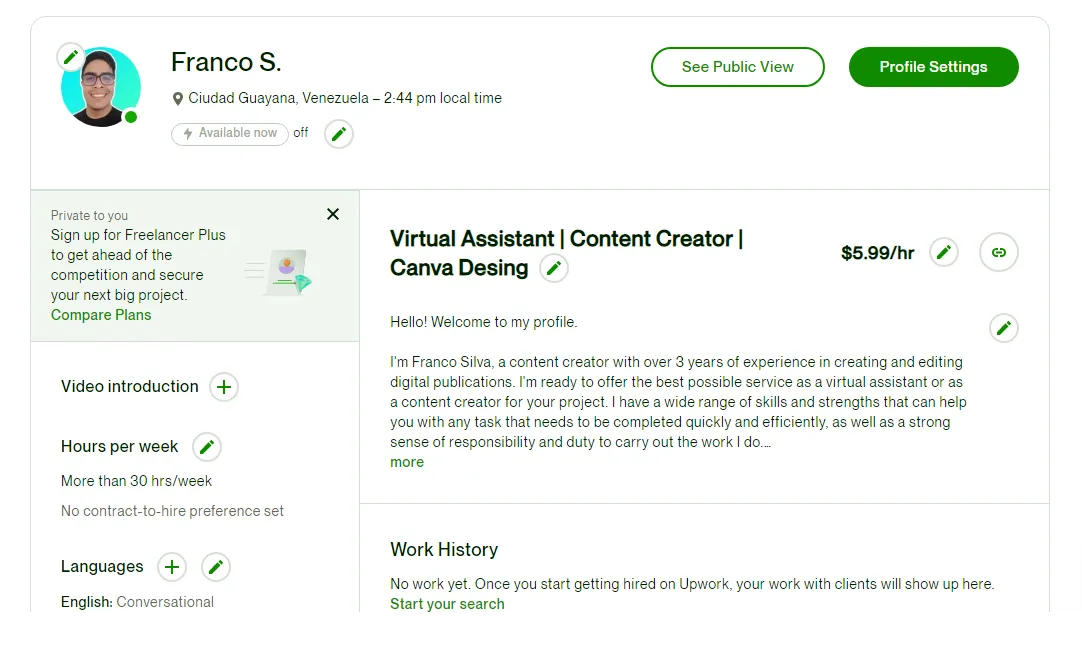Viewport: 1082px width, 651px height.
Task: Click Hello! Welcome to my profile text
Action: click(484, 322)
